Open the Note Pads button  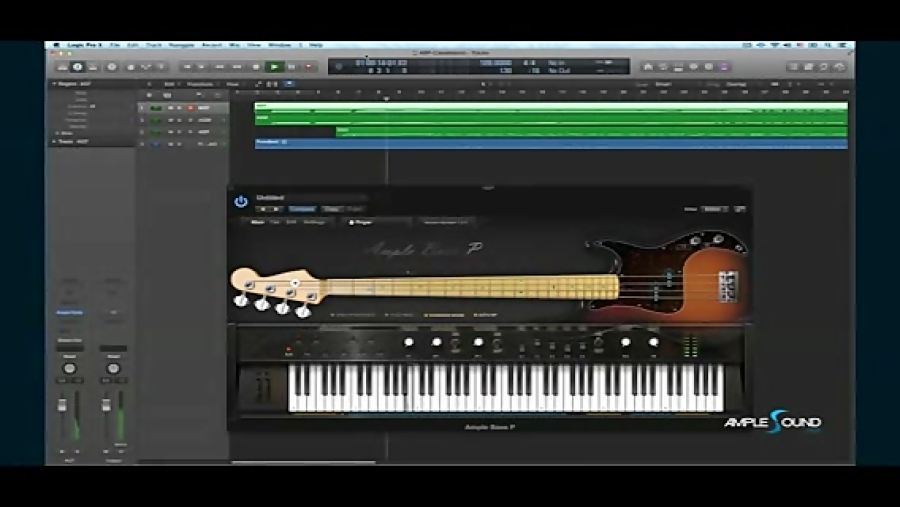click(808, 67)
